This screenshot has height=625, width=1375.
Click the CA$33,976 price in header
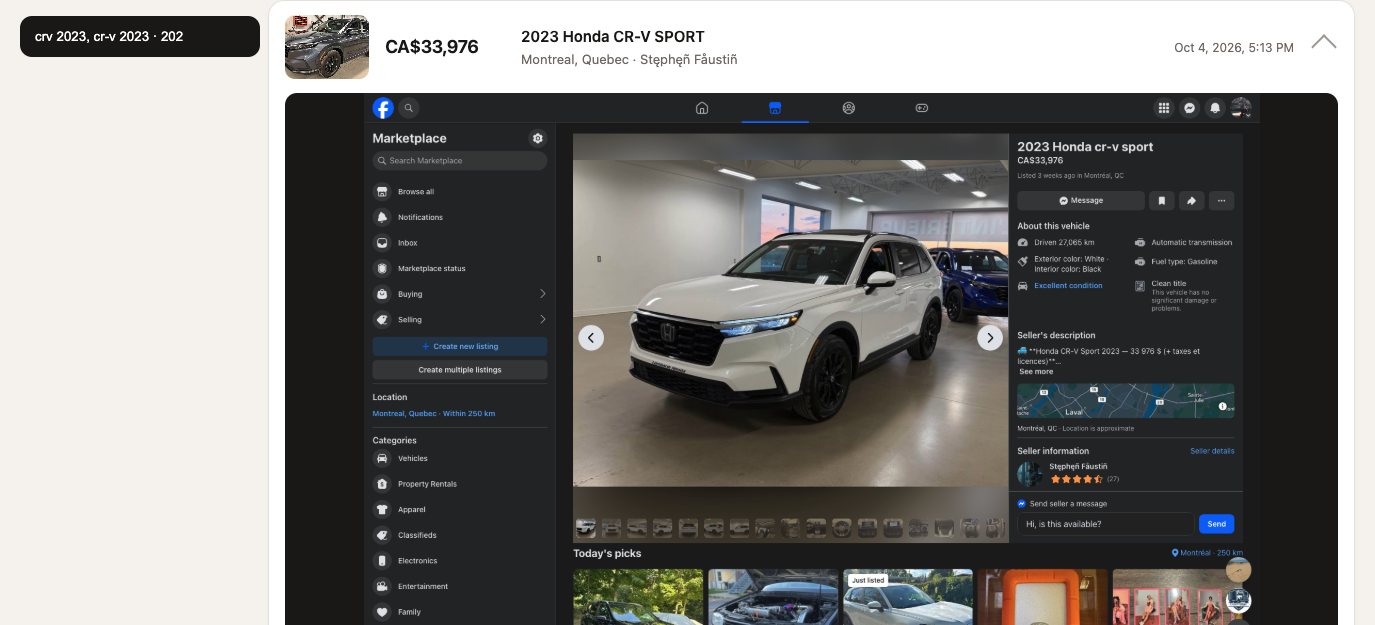pos(432,47)
